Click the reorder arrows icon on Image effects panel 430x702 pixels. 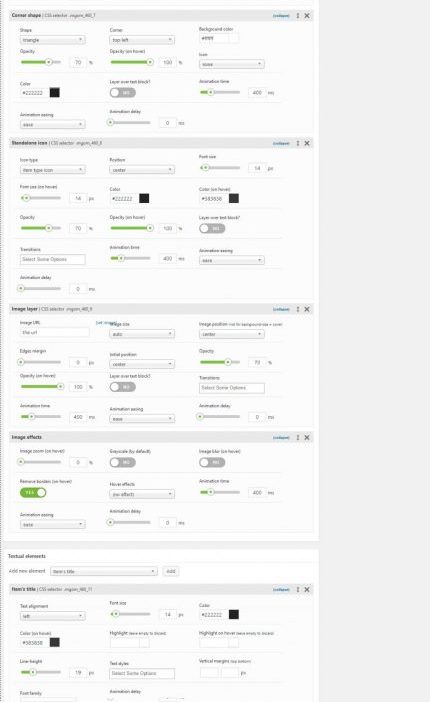298,437
